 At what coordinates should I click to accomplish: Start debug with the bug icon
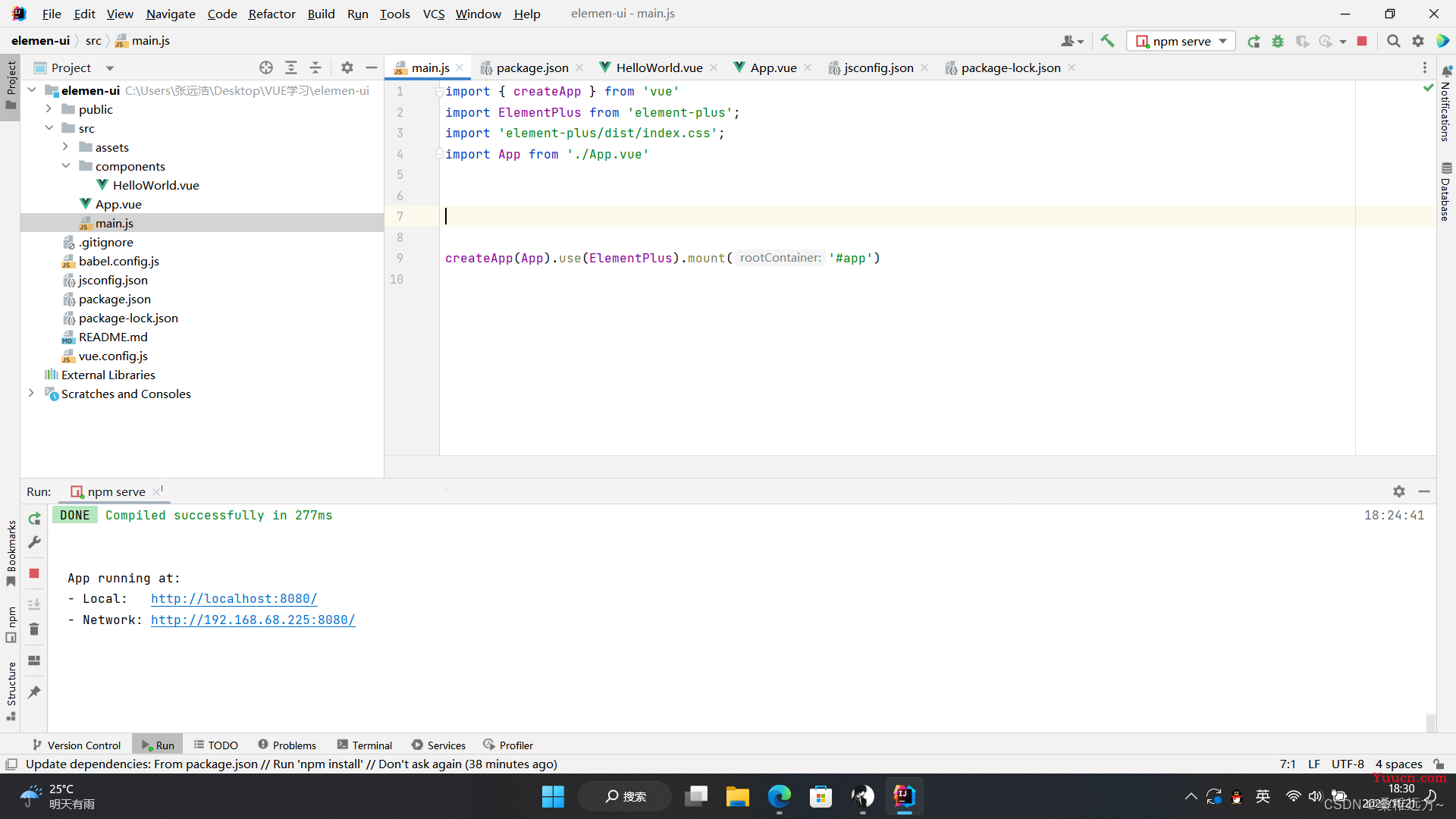click(x=1278, y=41)
